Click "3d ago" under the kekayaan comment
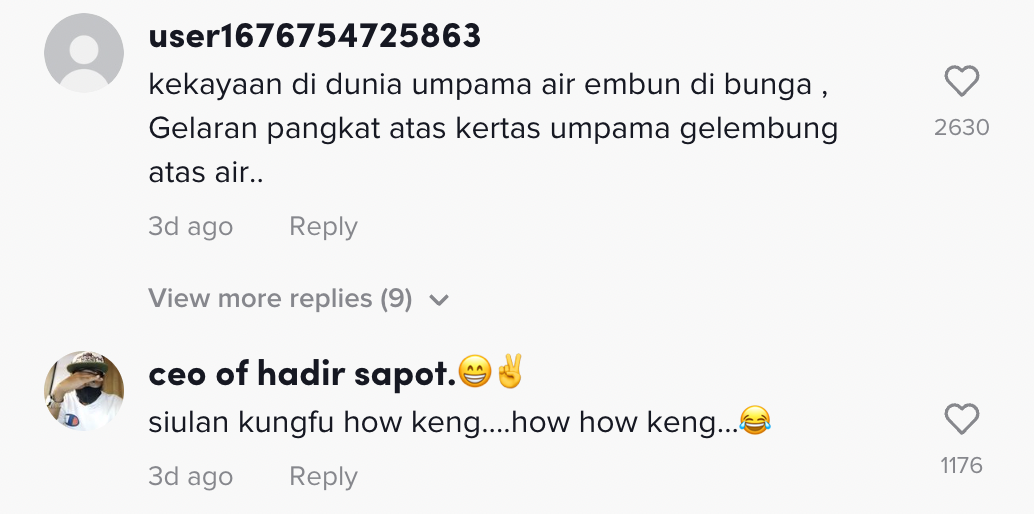This screenshot has height=514, width=1034. [x=190, y=227]
